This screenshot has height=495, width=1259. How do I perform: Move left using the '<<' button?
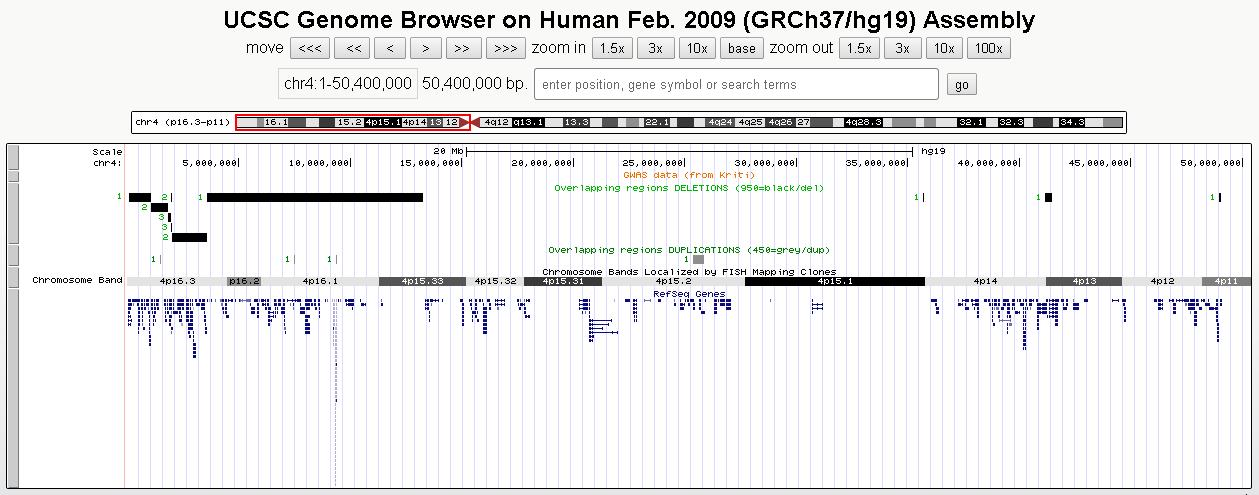tap(352, 48)
